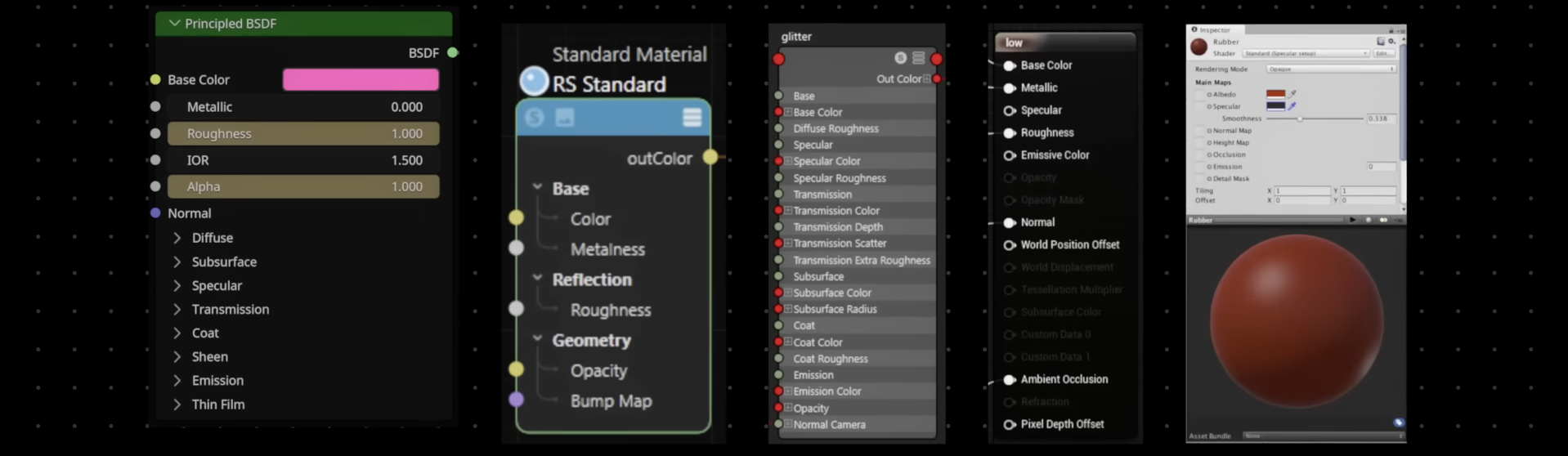The width and height of the screenshot is (1568, 456).
Task: Expand the Diffuse section
Action: (x=177, y=238)
